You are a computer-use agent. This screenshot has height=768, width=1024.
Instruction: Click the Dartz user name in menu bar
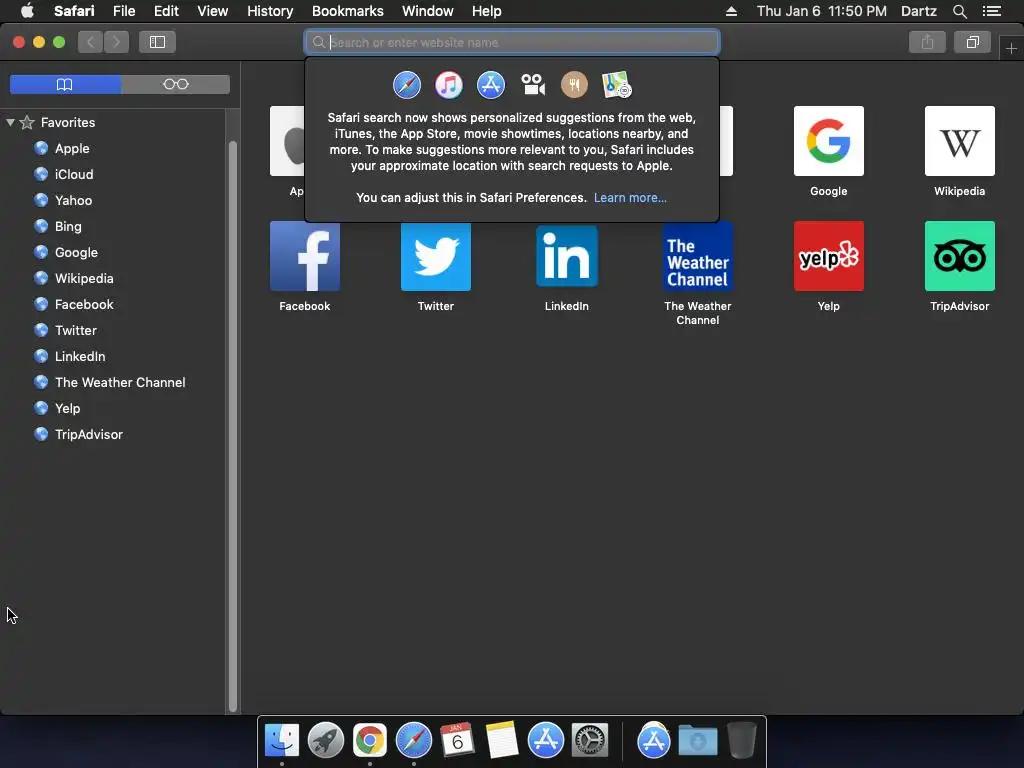click(x=918, y=11)
